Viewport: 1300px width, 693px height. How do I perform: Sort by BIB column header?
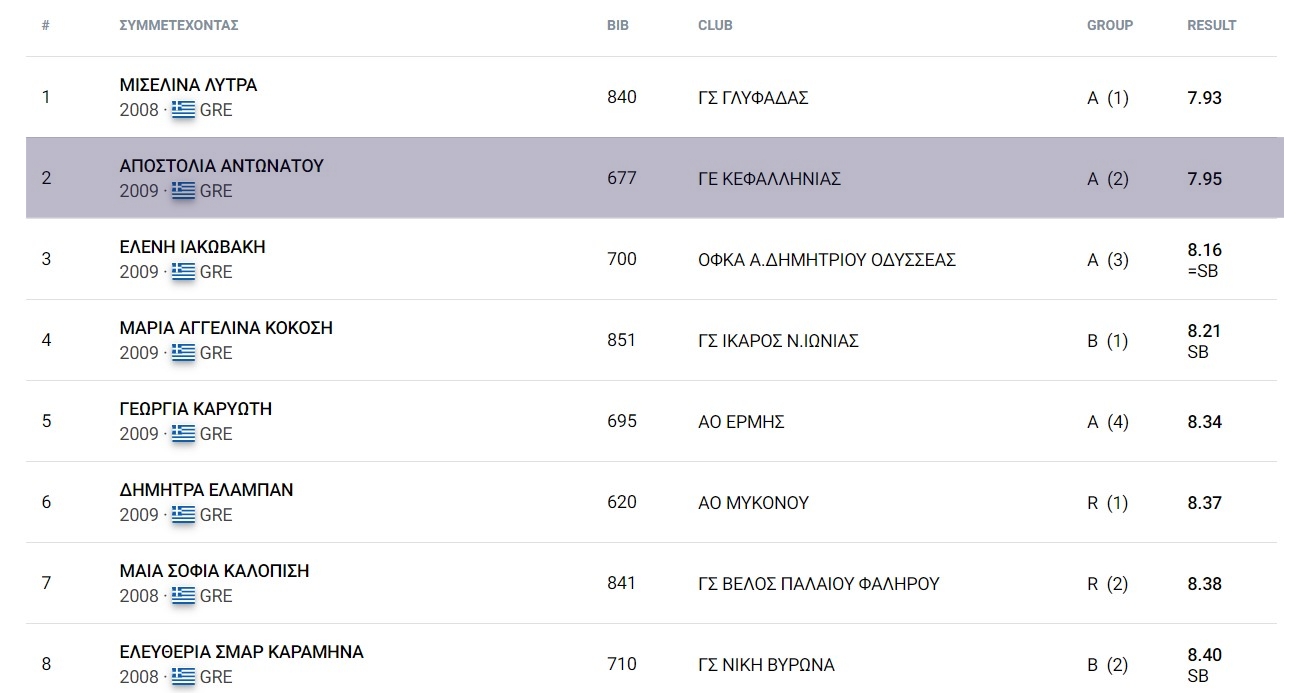(x=618, y=25)
